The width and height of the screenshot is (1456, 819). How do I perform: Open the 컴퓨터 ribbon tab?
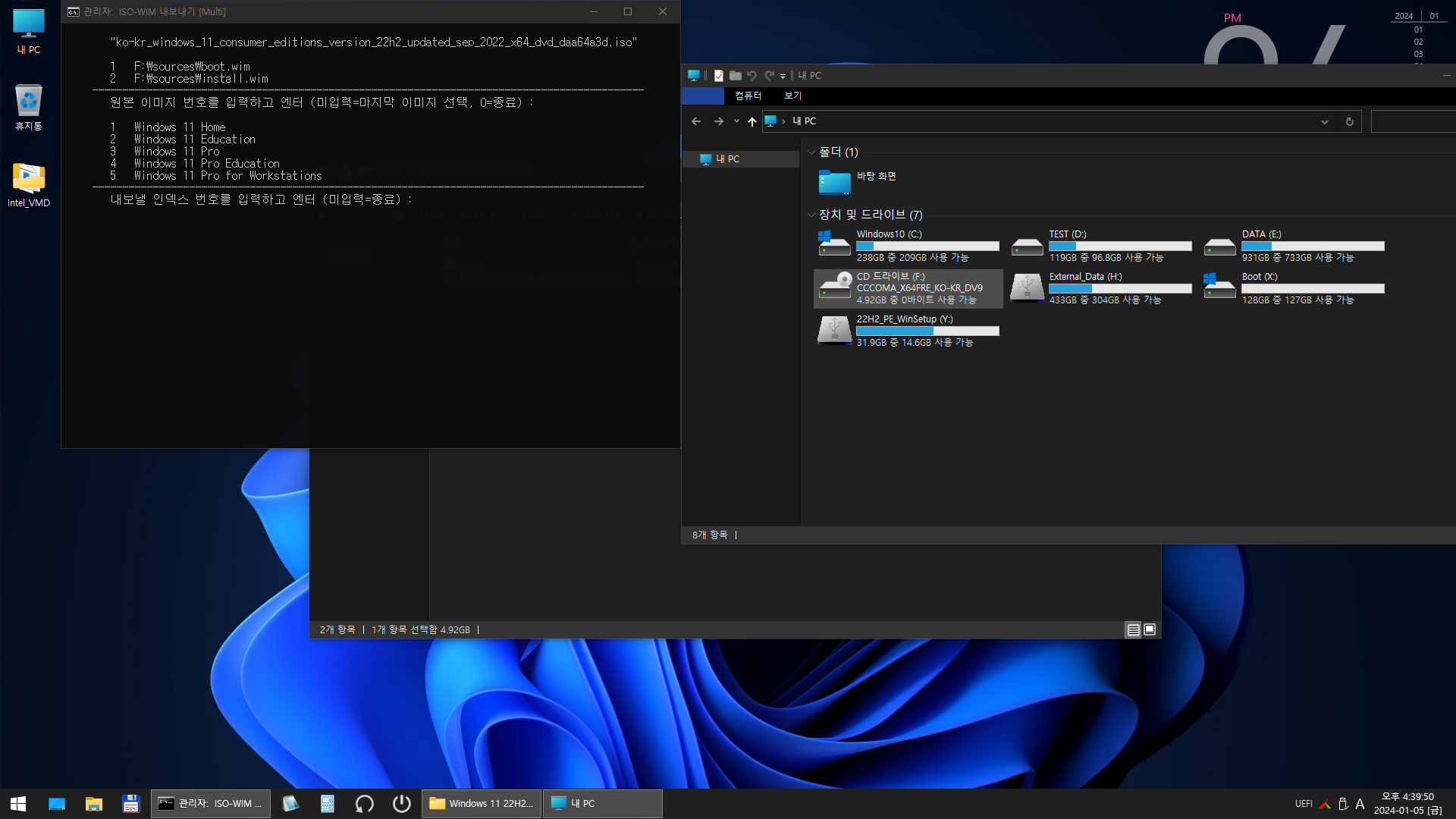tap(748, 96)
